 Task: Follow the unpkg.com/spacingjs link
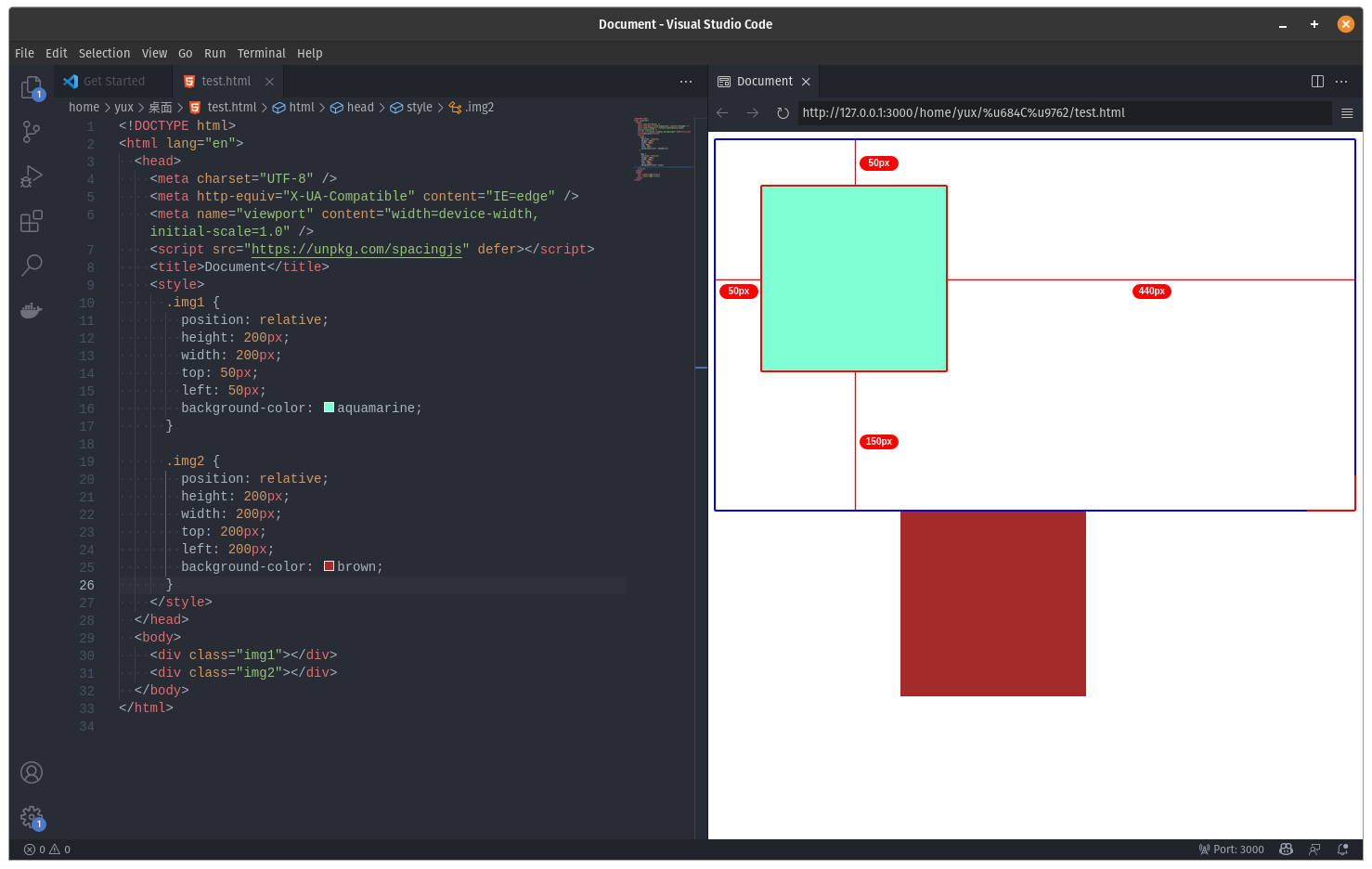click(x=356, y=250)
